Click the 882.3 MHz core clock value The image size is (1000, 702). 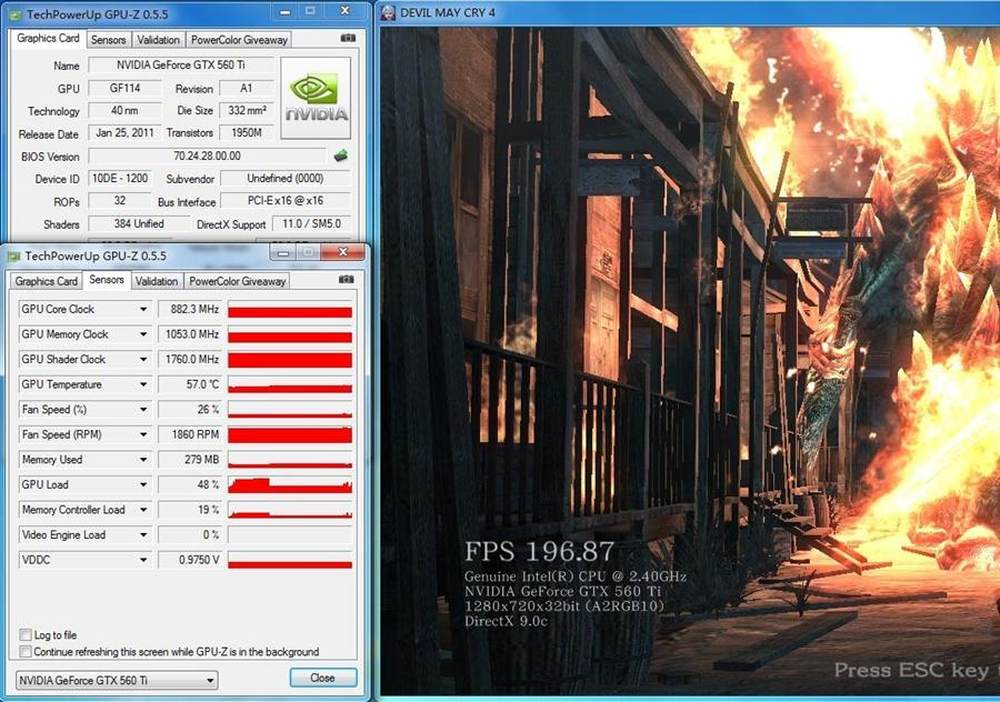(x=190, y=309)
